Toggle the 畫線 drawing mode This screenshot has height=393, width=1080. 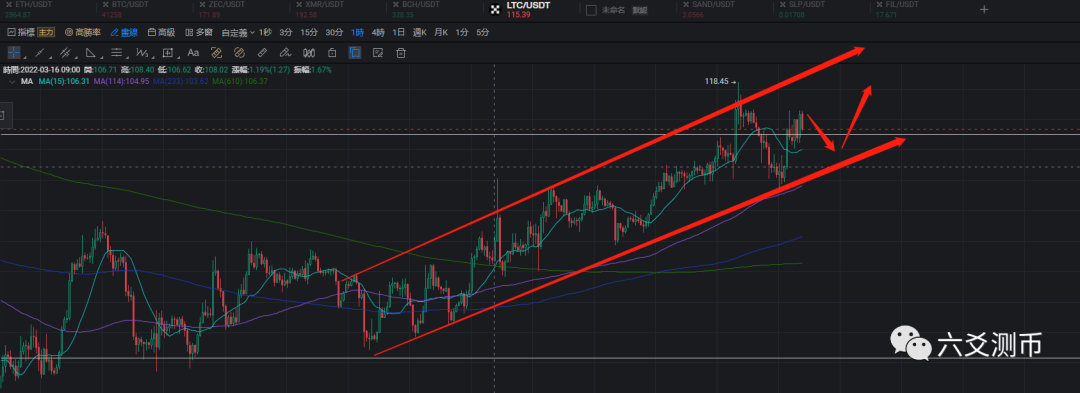tap(124, 32)
